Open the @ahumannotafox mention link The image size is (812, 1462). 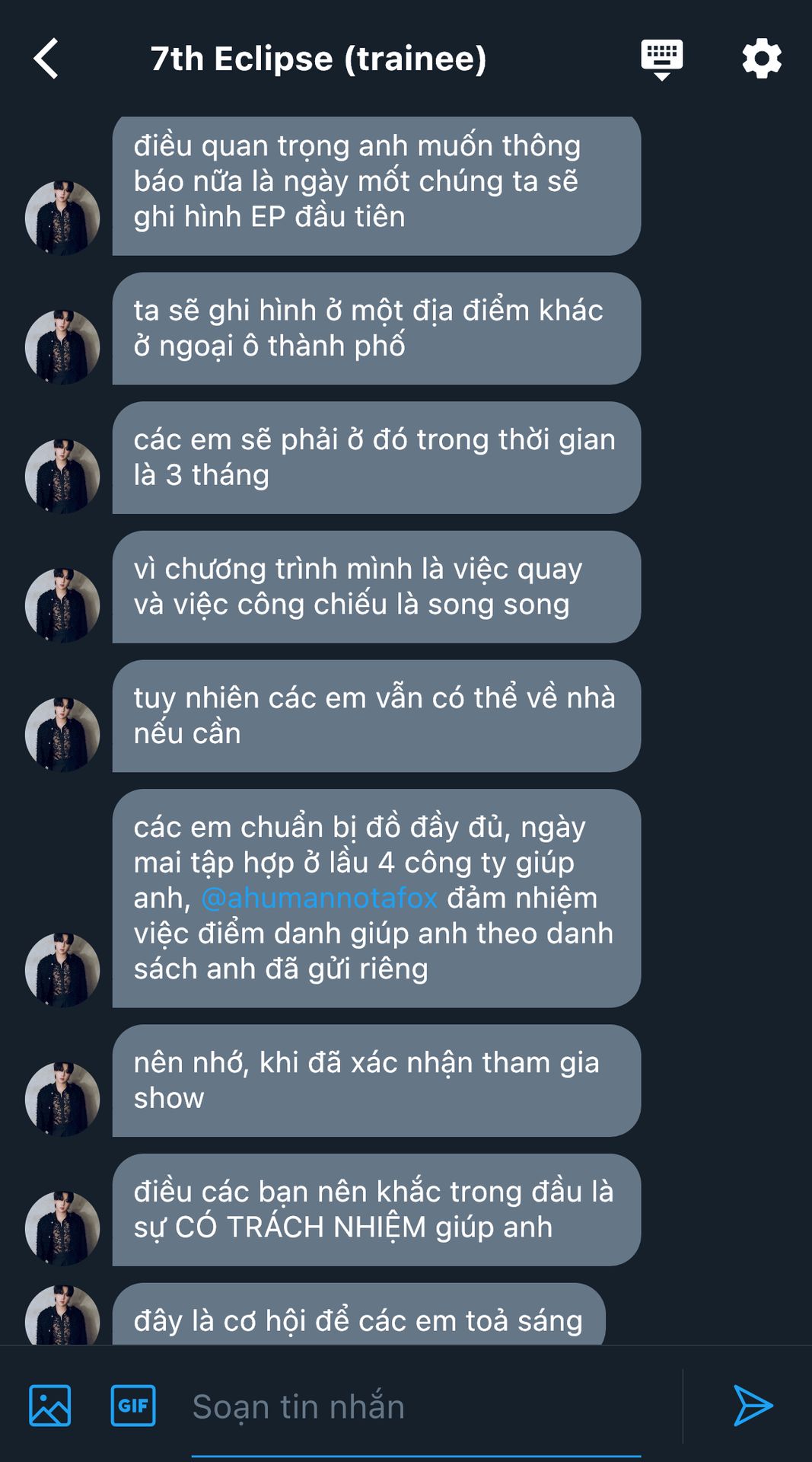pos(320,898)
